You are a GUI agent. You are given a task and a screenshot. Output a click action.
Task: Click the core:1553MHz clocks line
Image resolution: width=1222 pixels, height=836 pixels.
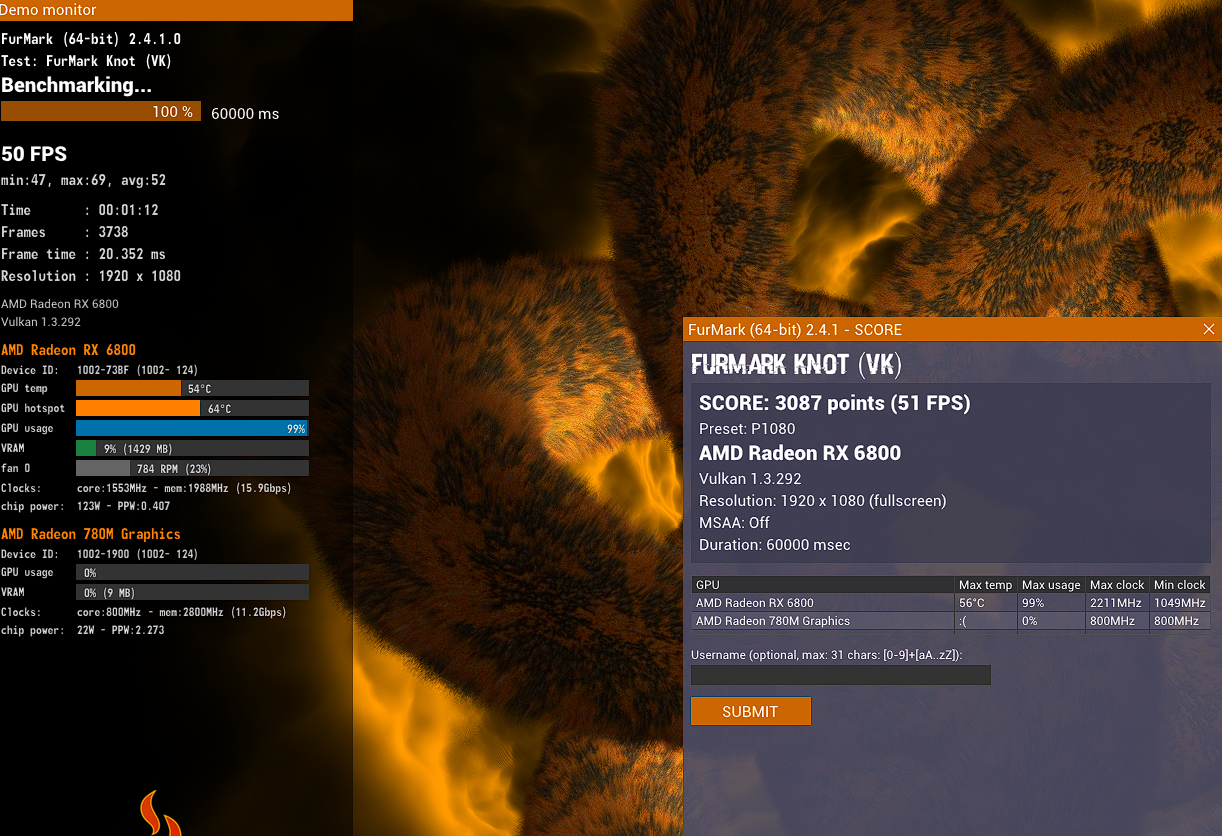145,488
